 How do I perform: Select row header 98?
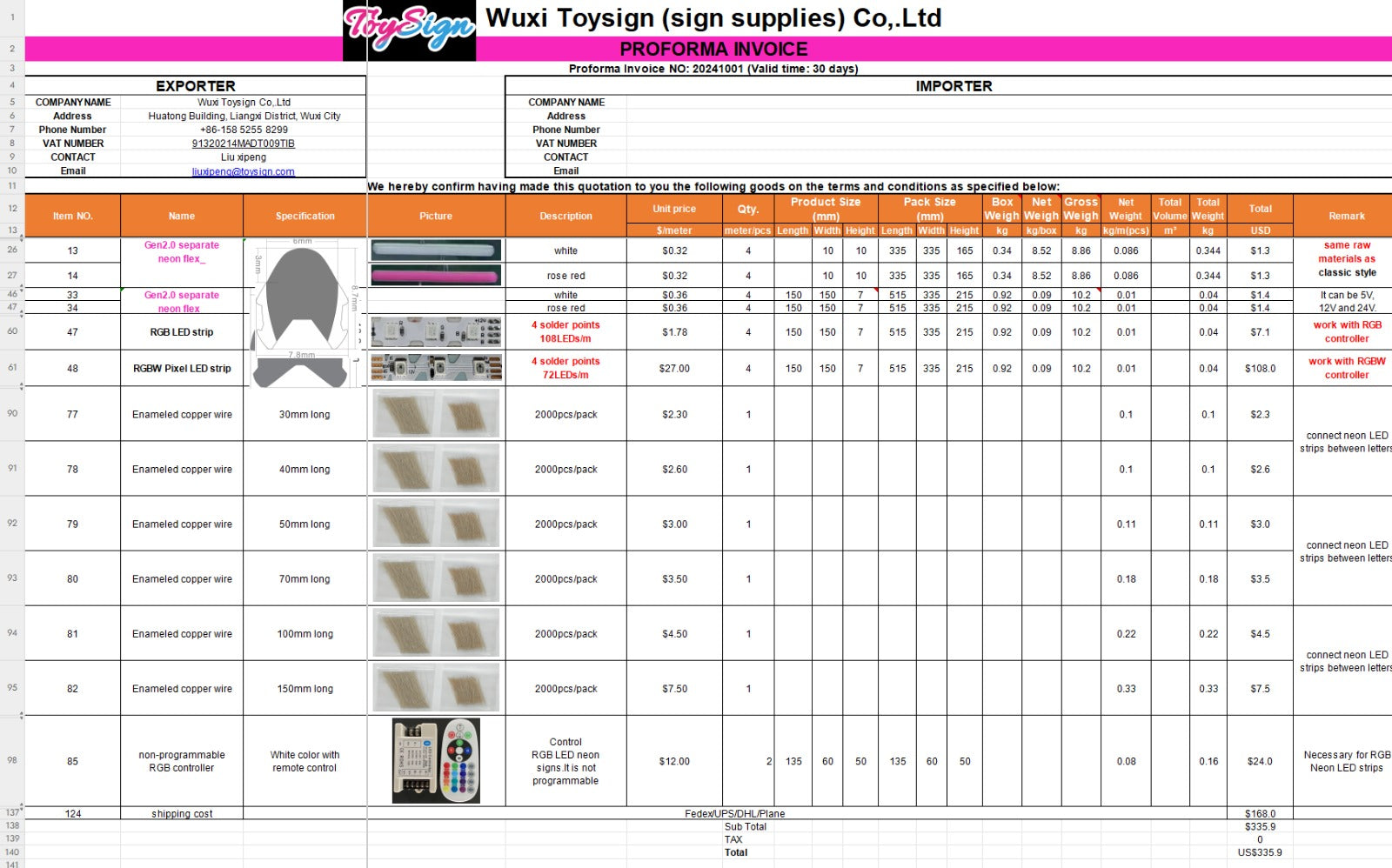12,760
